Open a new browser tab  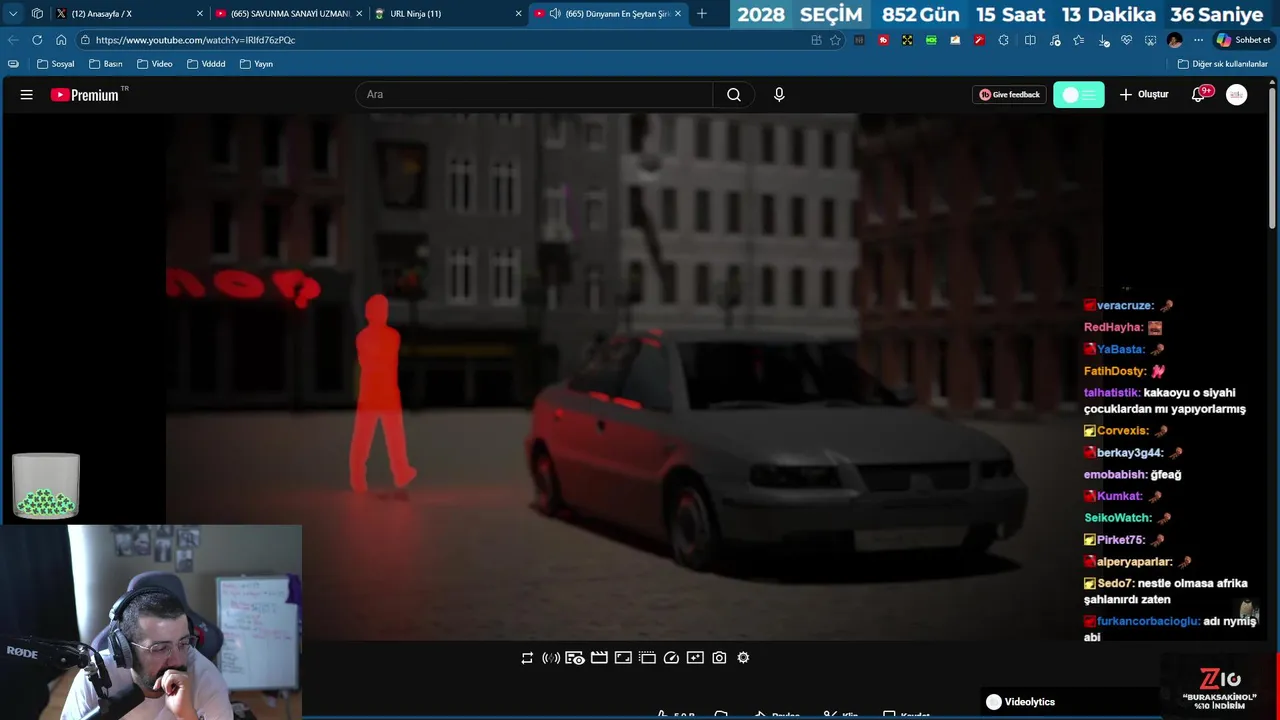[x=702, y=13]
